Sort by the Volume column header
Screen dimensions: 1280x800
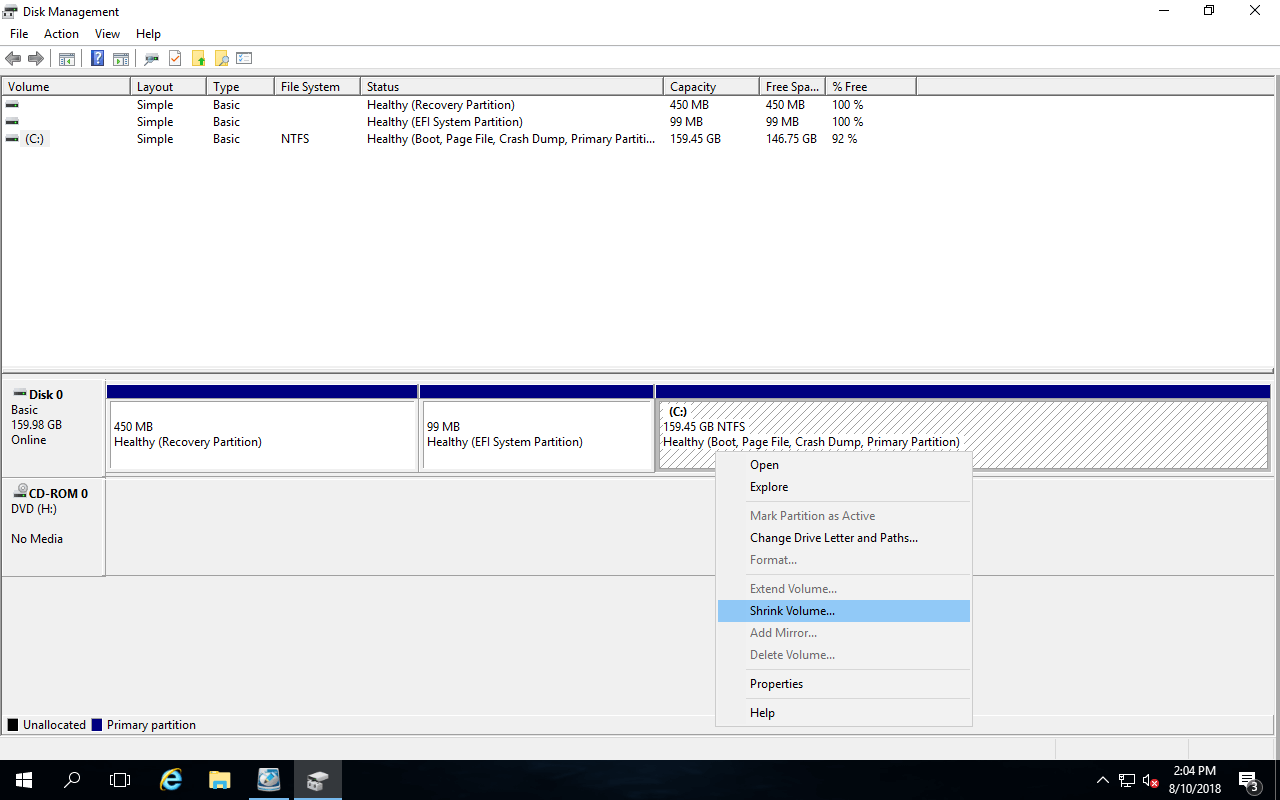tap(66, 87)
